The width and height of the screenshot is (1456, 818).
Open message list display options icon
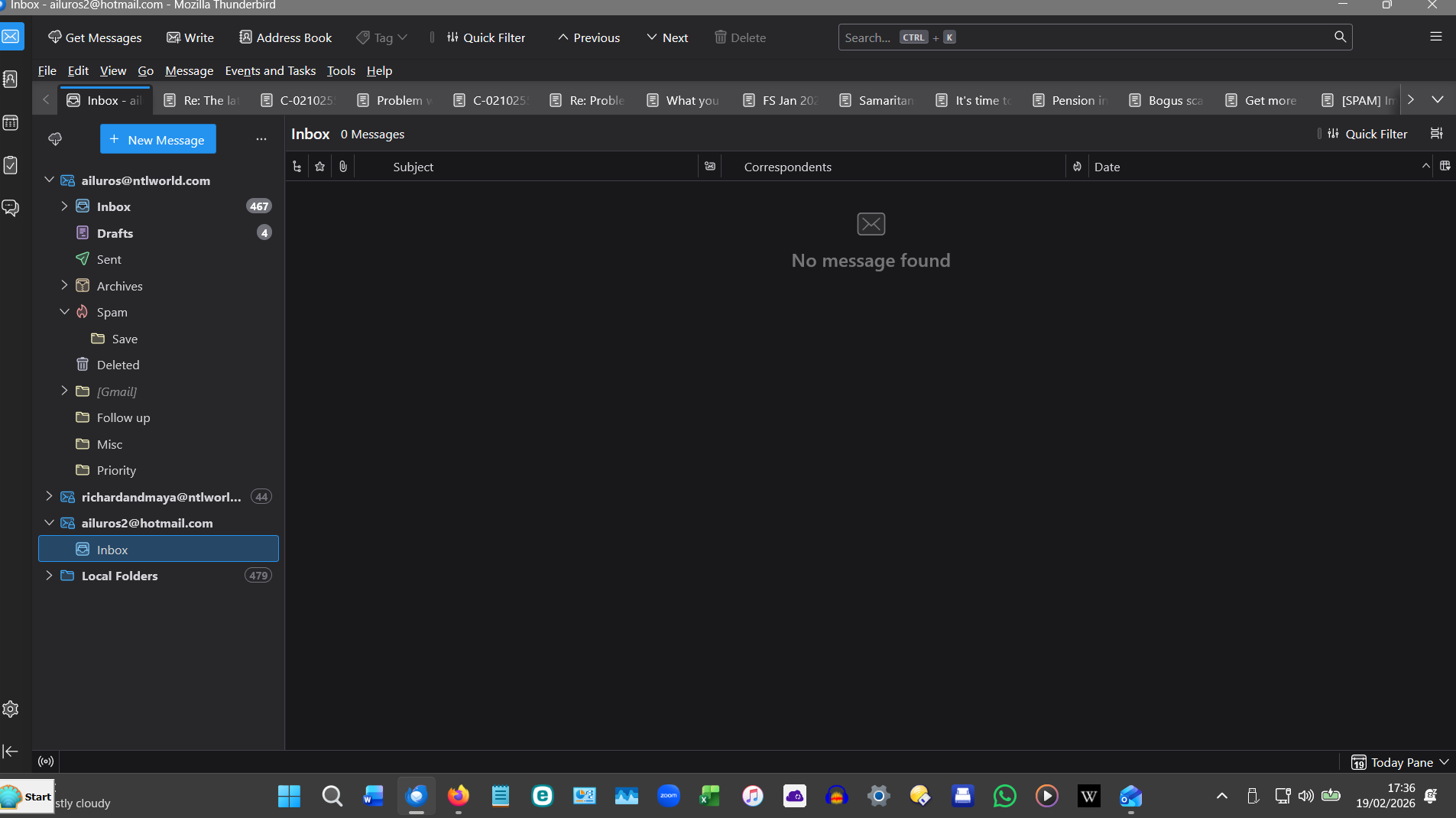tap(1437, 134)
